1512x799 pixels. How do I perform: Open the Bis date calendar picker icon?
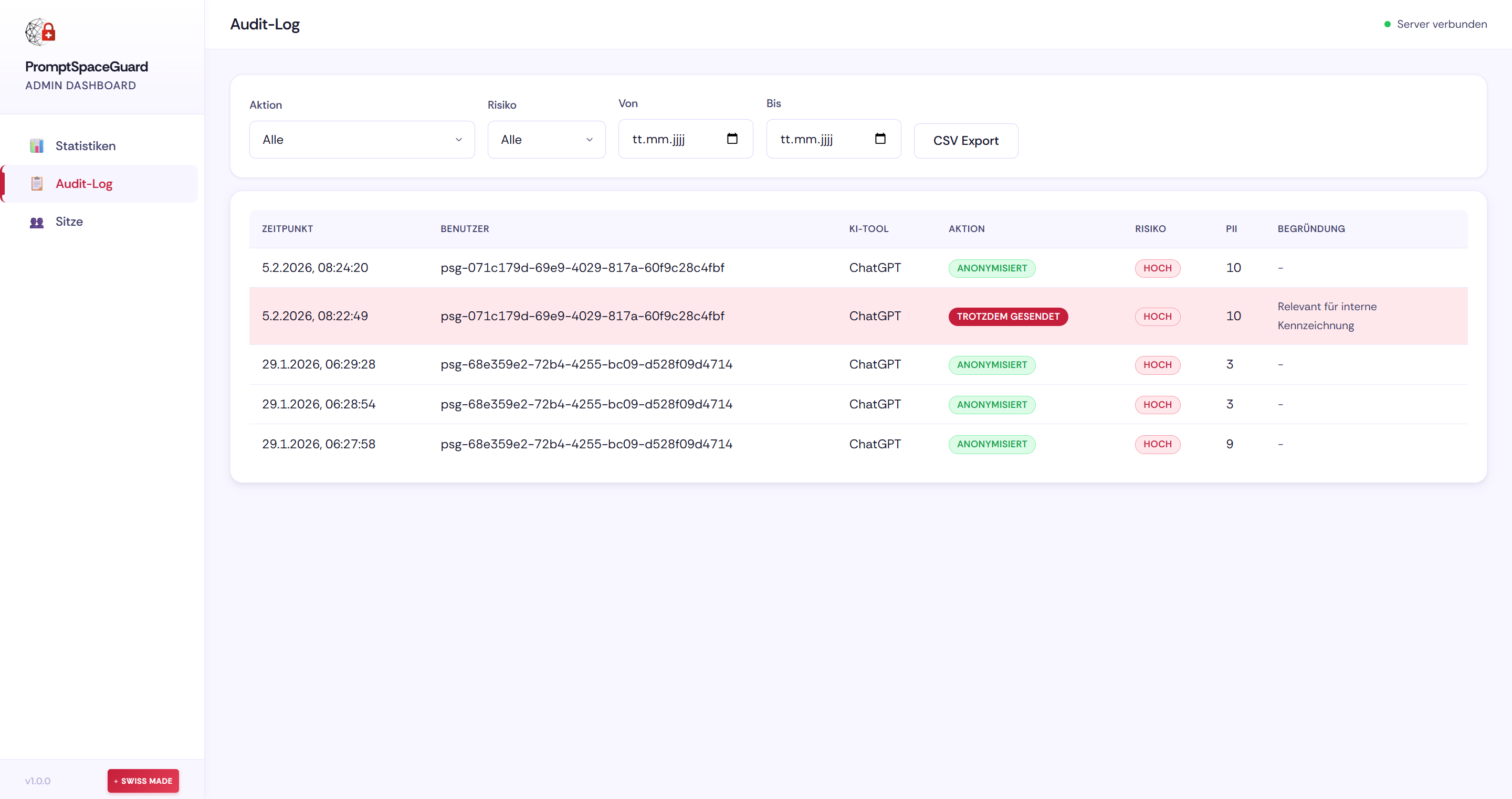pyautogui.click(x=880, y=139)
